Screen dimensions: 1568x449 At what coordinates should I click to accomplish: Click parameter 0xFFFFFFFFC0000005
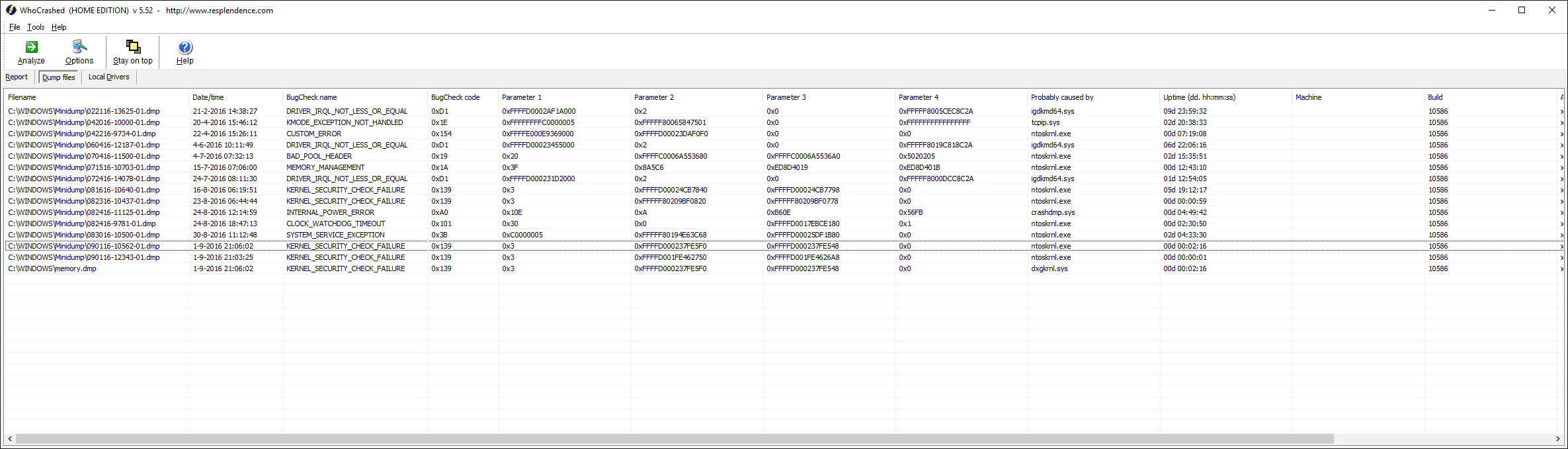point(538,122)
